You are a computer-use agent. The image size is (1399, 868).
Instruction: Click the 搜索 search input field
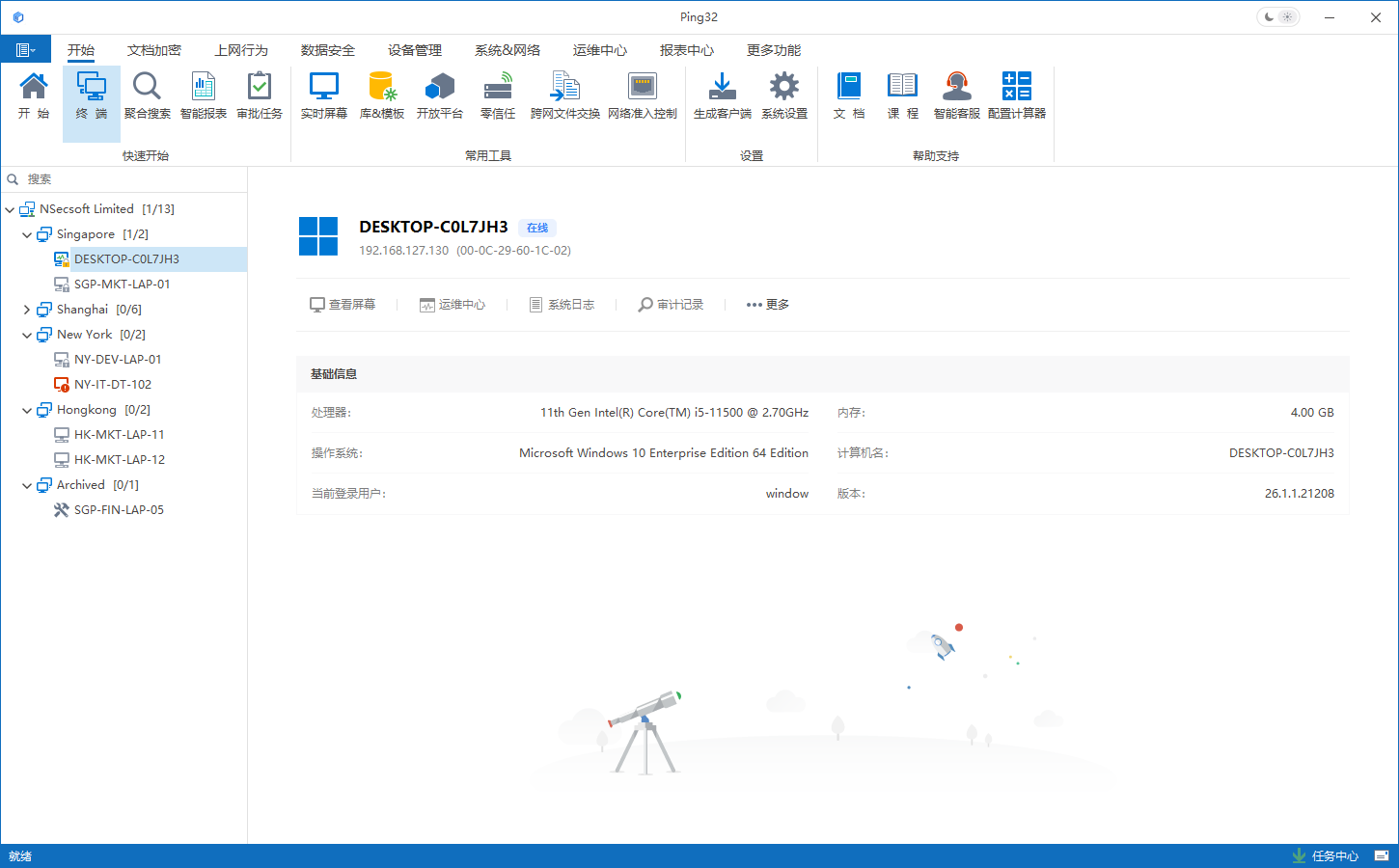point(130,179)
